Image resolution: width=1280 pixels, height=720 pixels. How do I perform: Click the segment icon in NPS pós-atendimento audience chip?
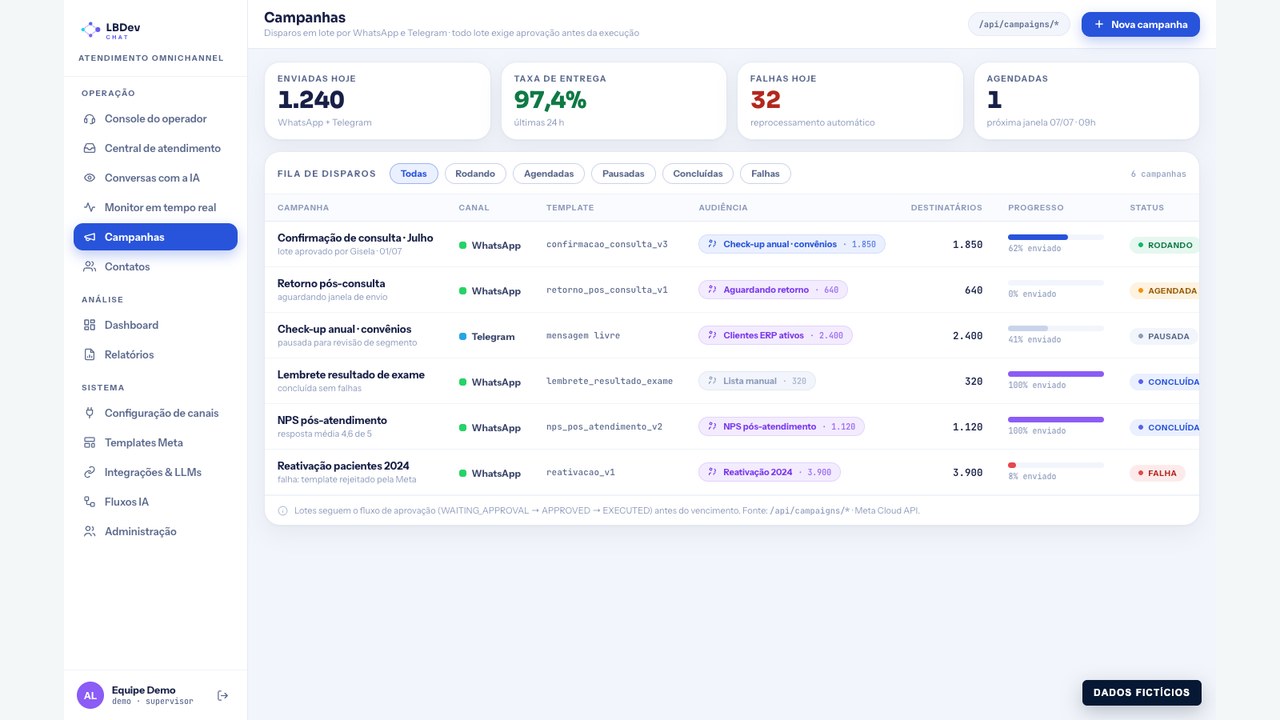[713, 426]
